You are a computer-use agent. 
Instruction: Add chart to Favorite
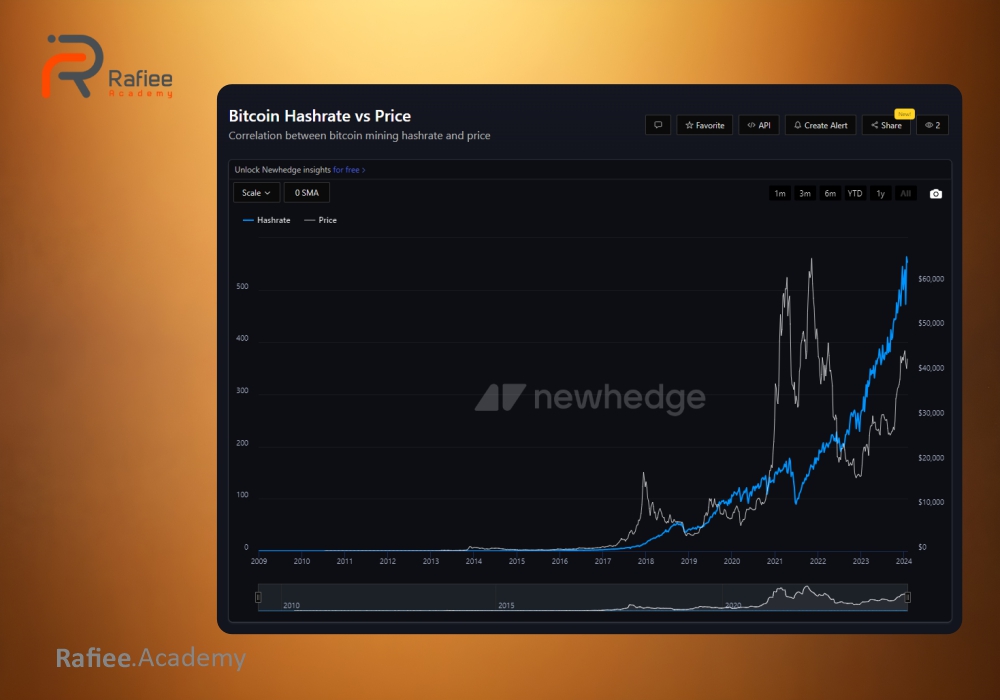[705, 125]
